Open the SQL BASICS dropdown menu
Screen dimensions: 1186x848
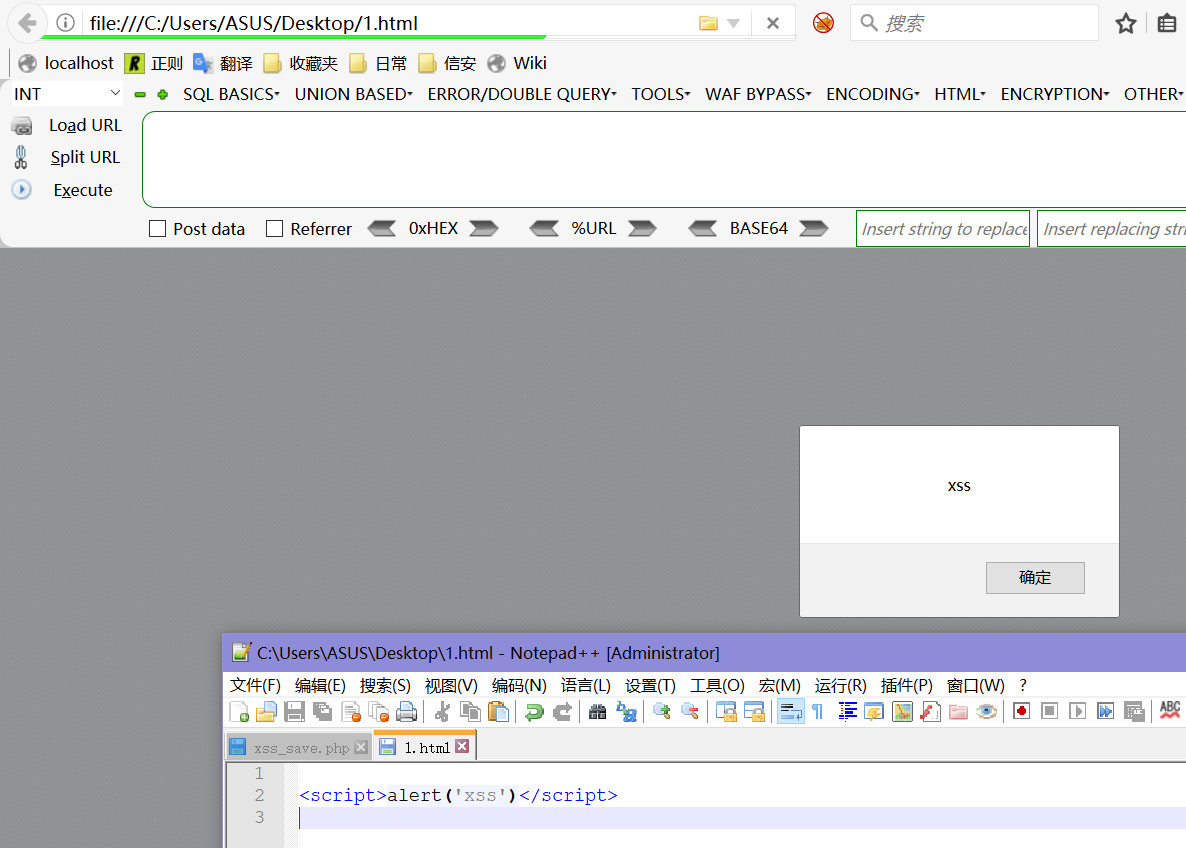[231, 94]
